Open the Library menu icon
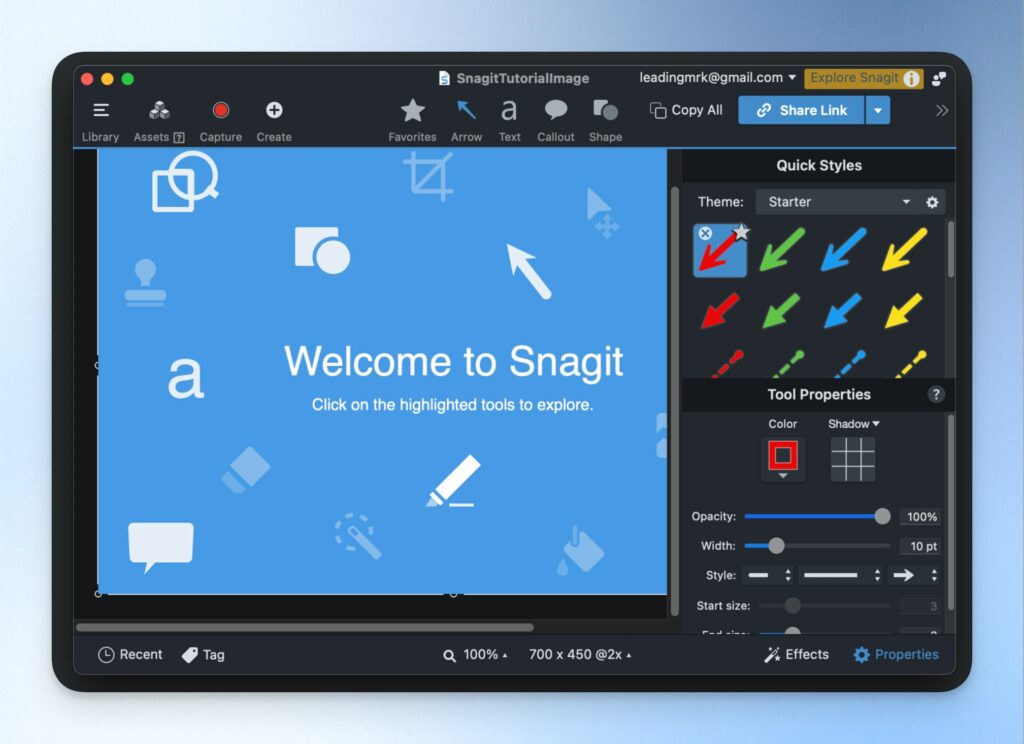Viewport: 1024px width, 744px height. [101, 110]
